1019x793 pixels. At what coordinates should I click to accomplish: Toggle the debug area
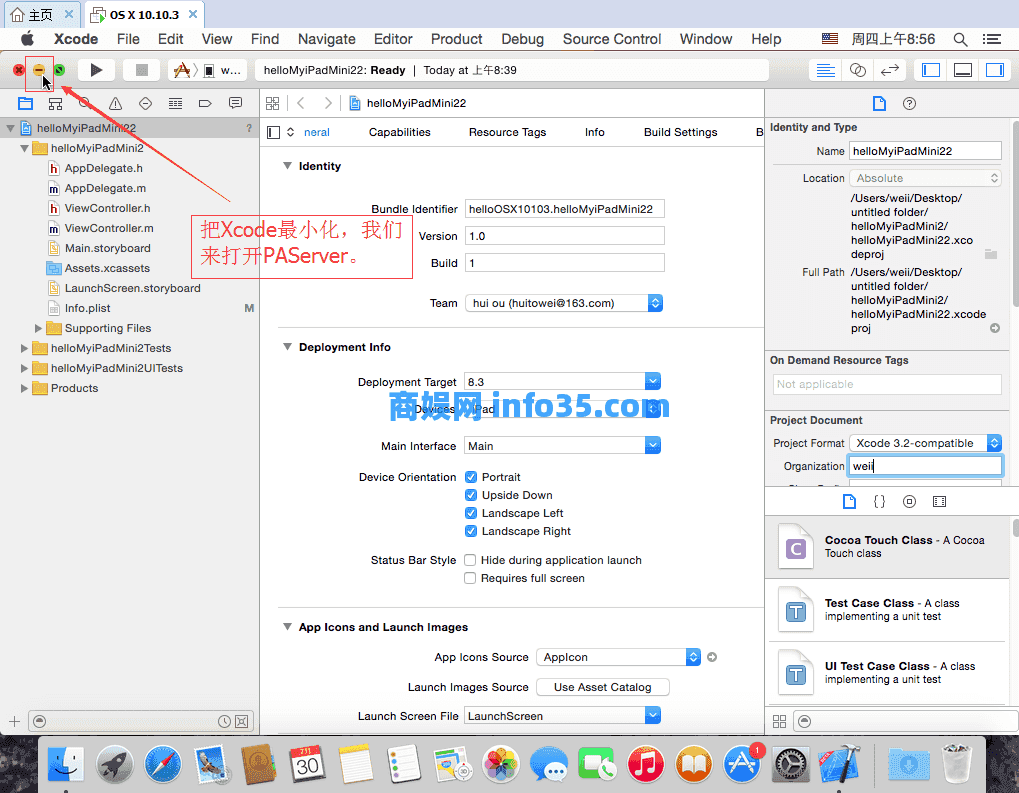click(962, 70)
